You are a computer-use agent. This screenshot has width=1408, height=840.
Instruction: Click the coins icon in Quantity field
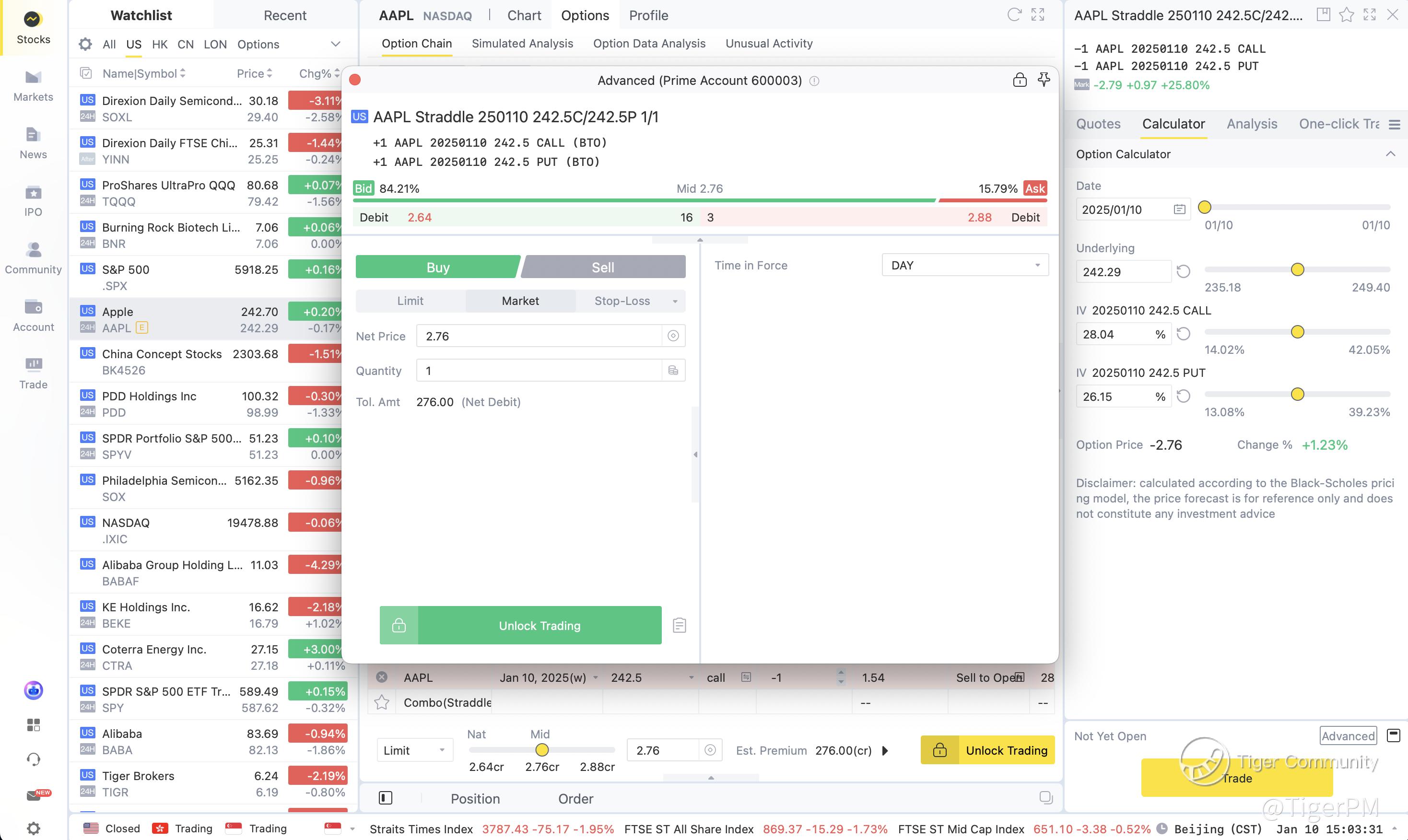click(x=673, y=370)
